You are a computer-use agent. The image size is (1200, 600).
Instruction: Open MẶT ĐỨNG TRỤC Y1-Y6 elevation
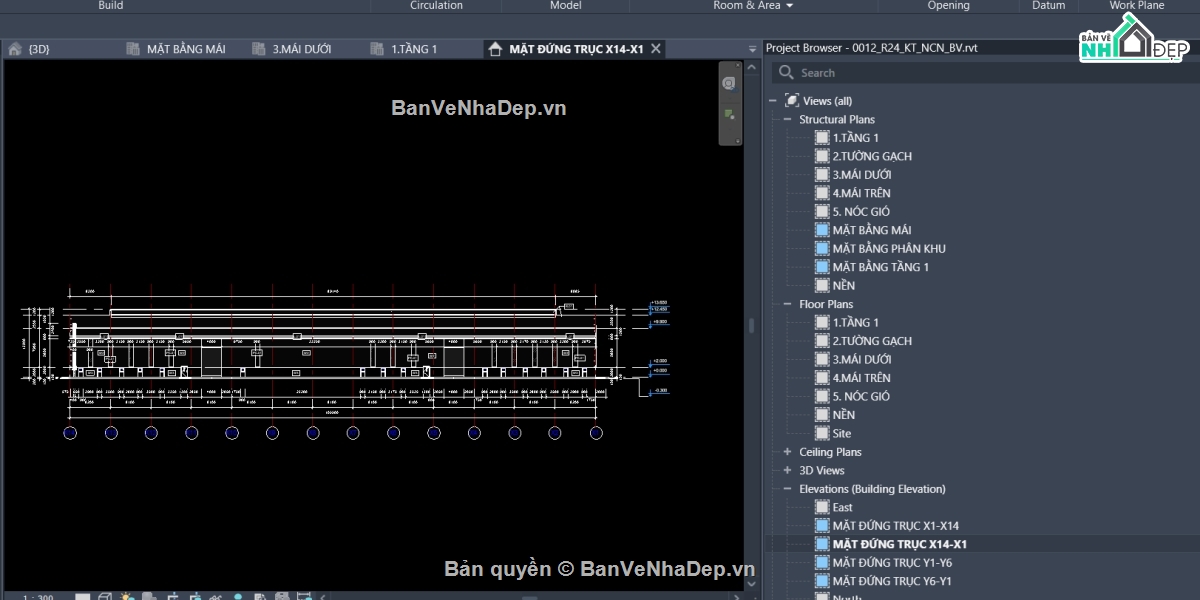(x=892, y=563)
